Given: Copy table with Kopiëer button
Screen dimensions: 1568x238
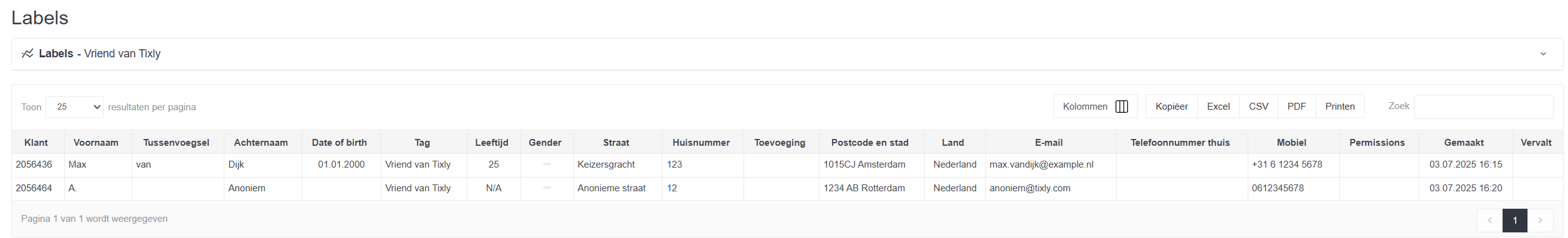Looking at the screenshot, I should [x=1172, y=107].
